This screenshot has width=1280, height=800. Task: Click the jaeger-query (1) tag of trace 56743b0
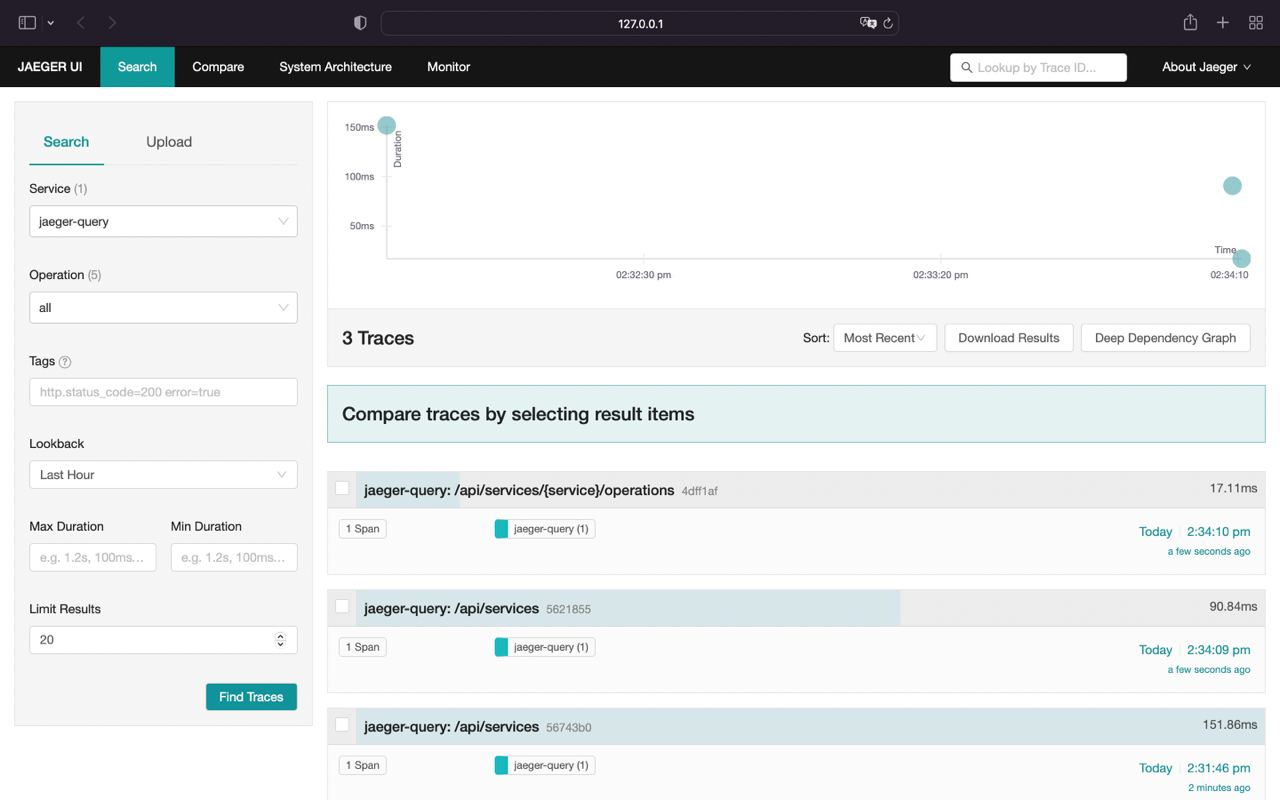click(545, 765)
